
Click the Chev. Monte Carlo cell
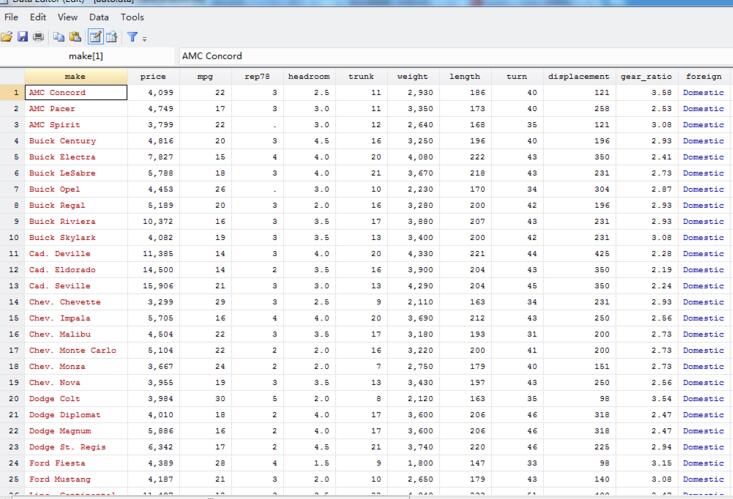pos(76,350)
